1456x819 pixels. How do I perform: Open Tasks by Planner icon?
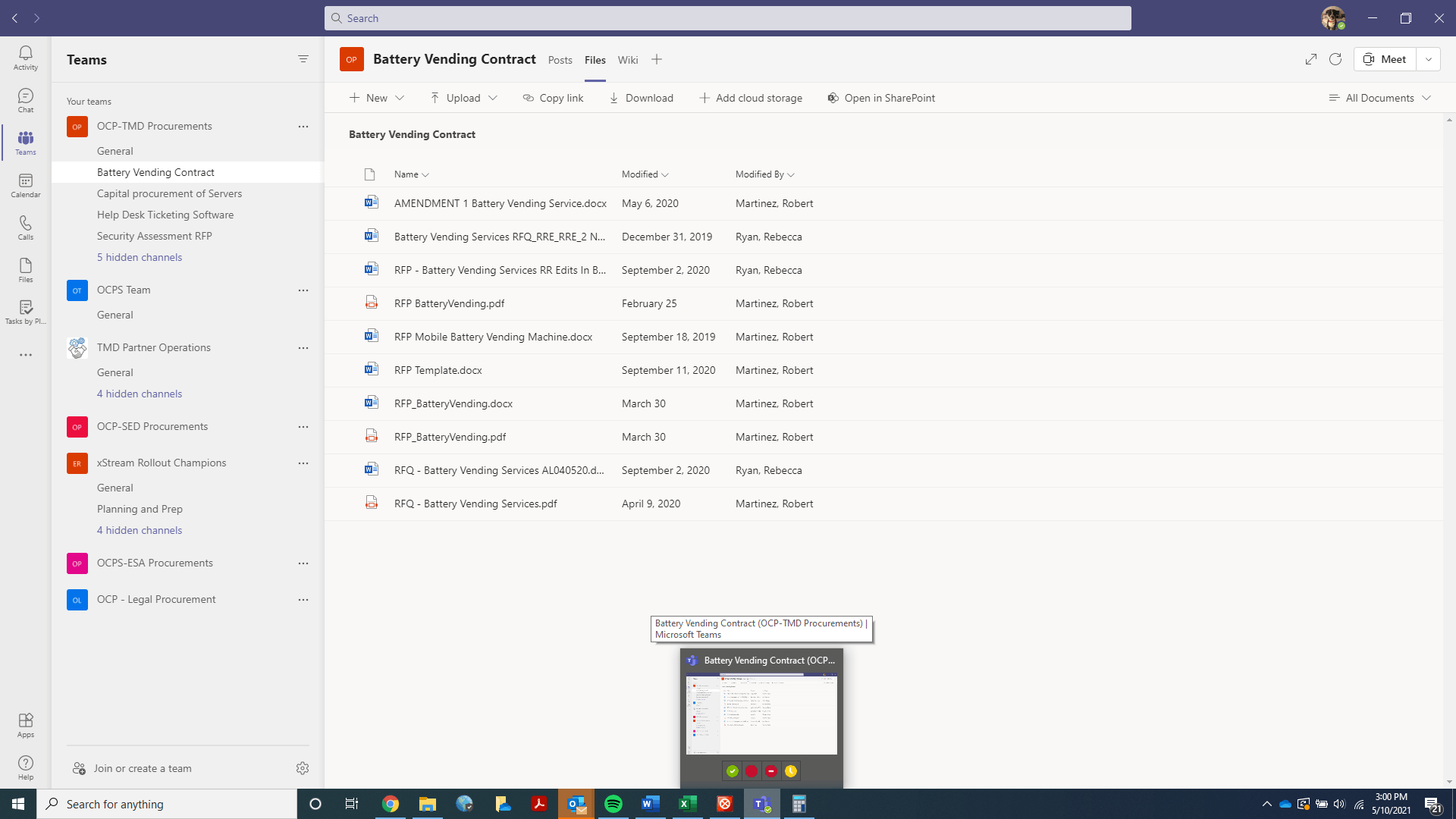25,311
